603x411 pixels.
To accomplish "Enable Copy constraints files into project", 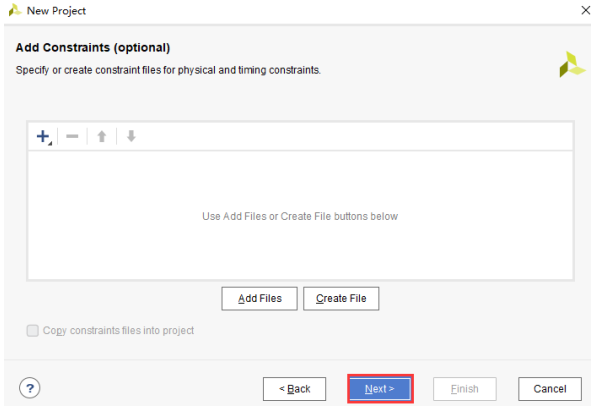I will tap(33, 330).
